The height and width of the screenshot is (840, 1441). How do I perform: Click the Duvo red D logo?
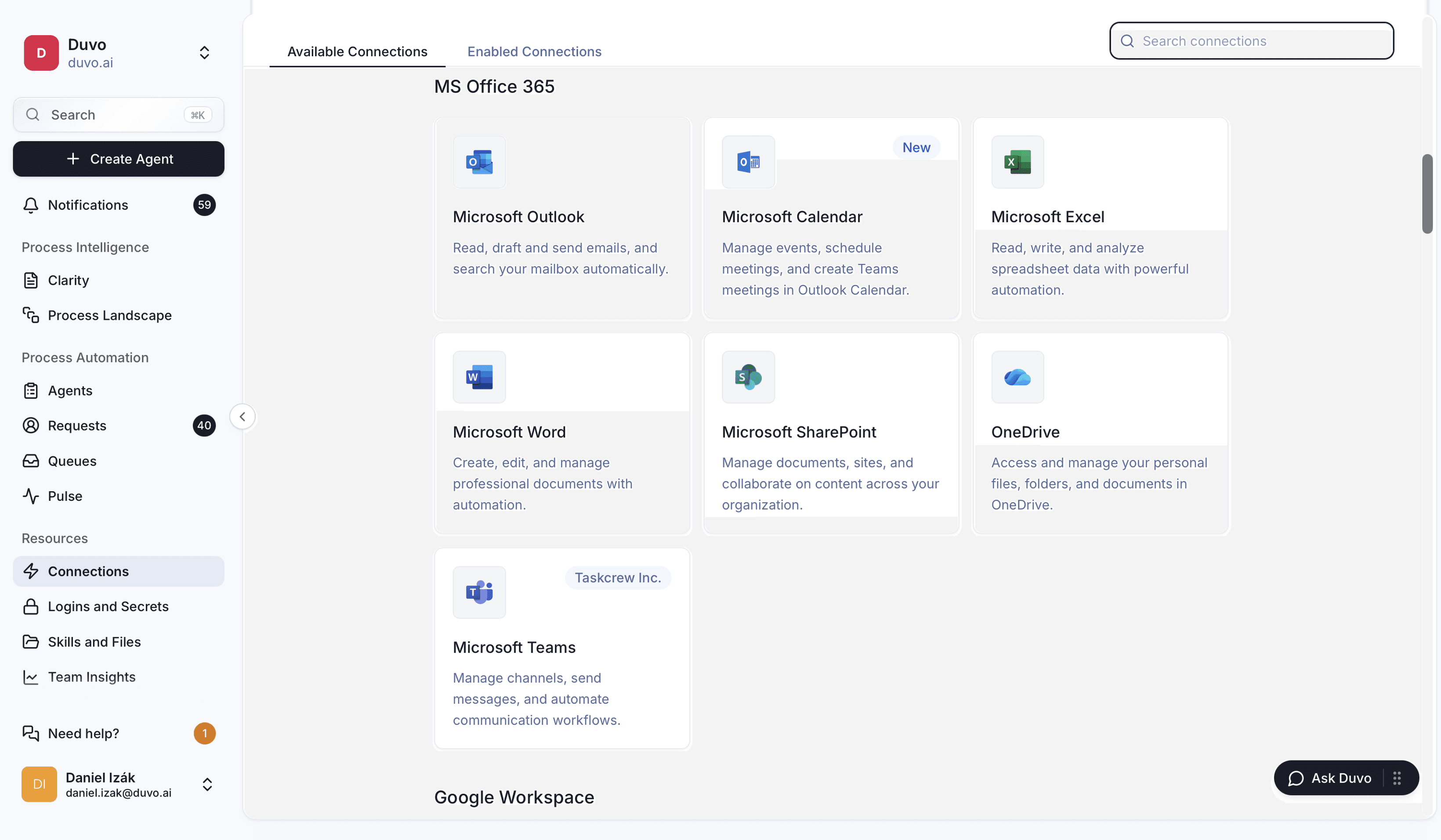[x=41, y=53]
